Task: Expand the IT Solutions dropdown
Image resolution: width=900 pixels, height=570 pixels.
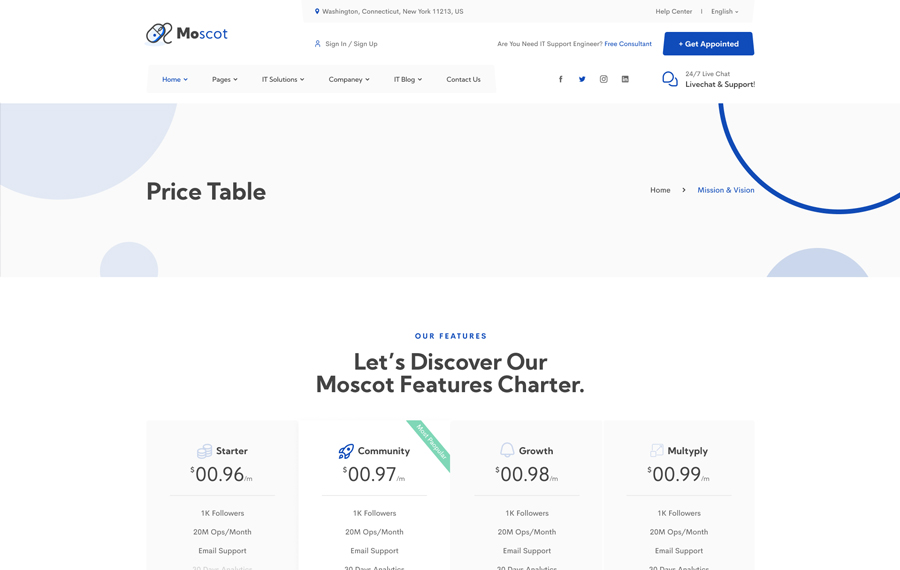Action: tap(283, 79)
